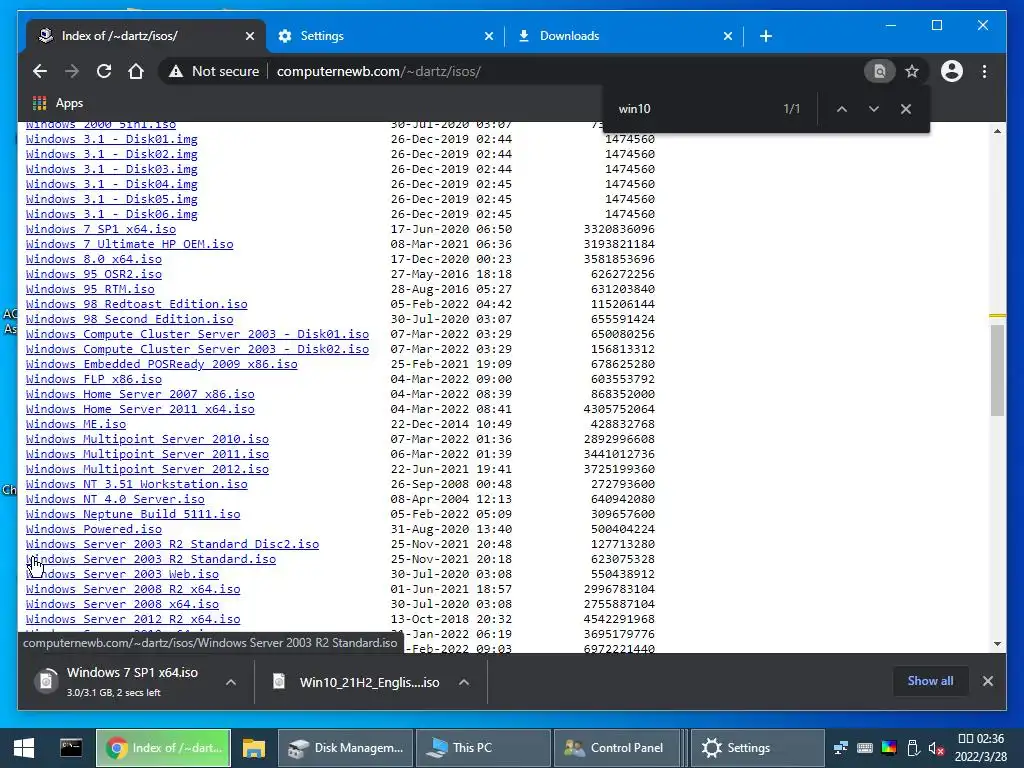Reload the current page
The height and width of the screenshot is (768, 1024).
click(x=104, y=71)
